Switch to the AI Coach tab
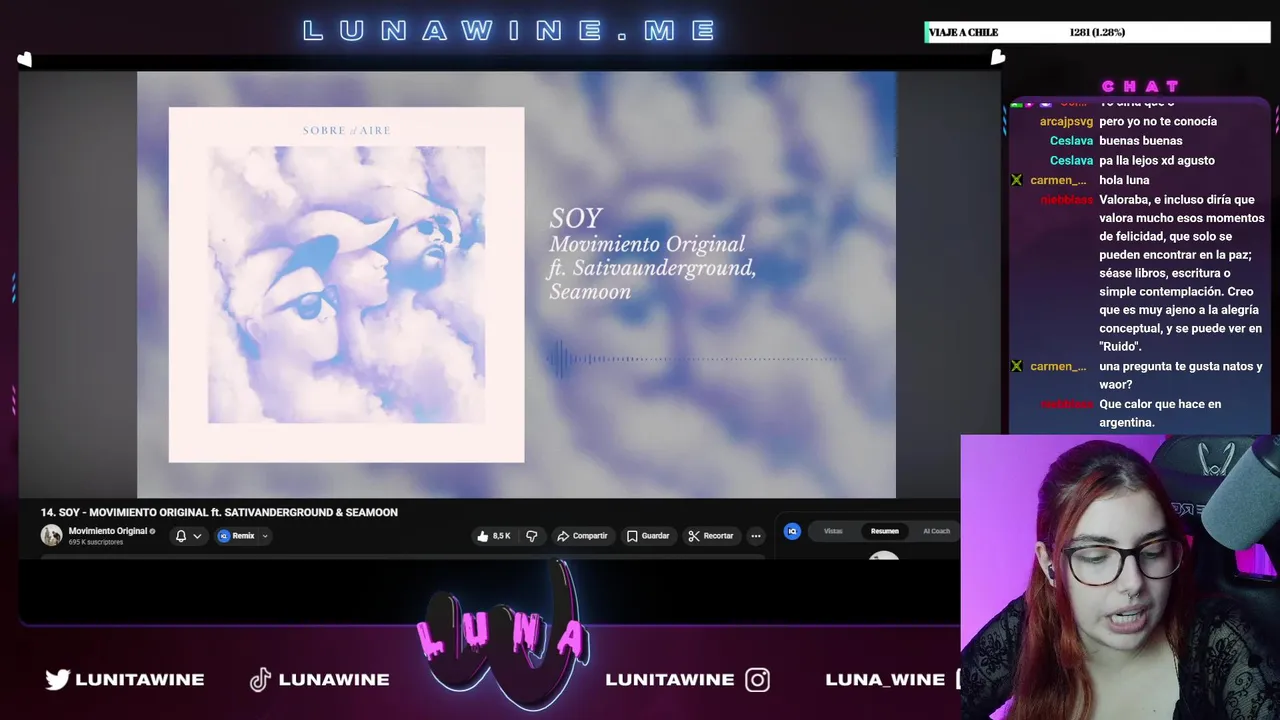 [936, 531]
